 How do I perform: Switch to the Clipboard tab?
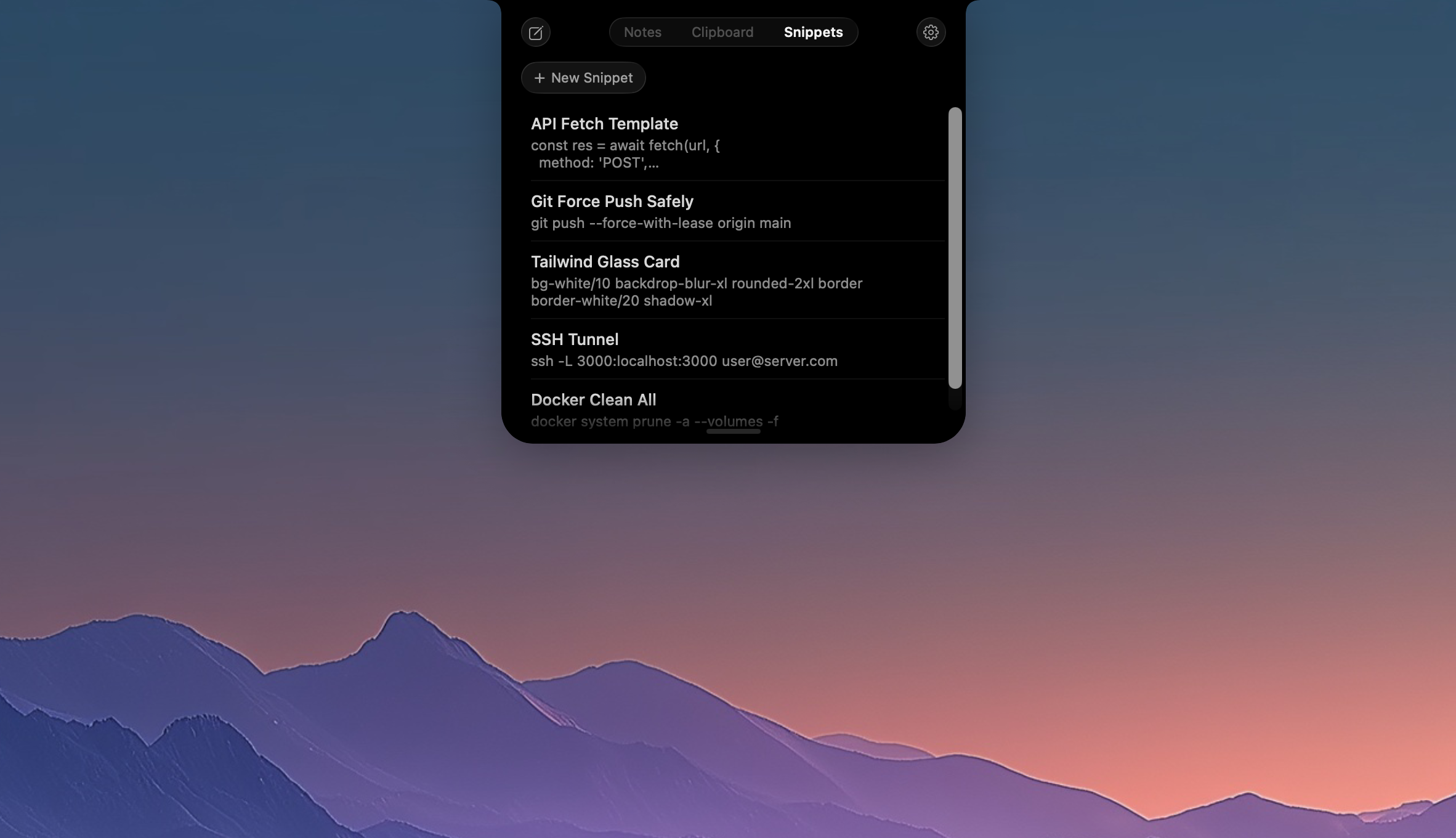click(722, 32)
